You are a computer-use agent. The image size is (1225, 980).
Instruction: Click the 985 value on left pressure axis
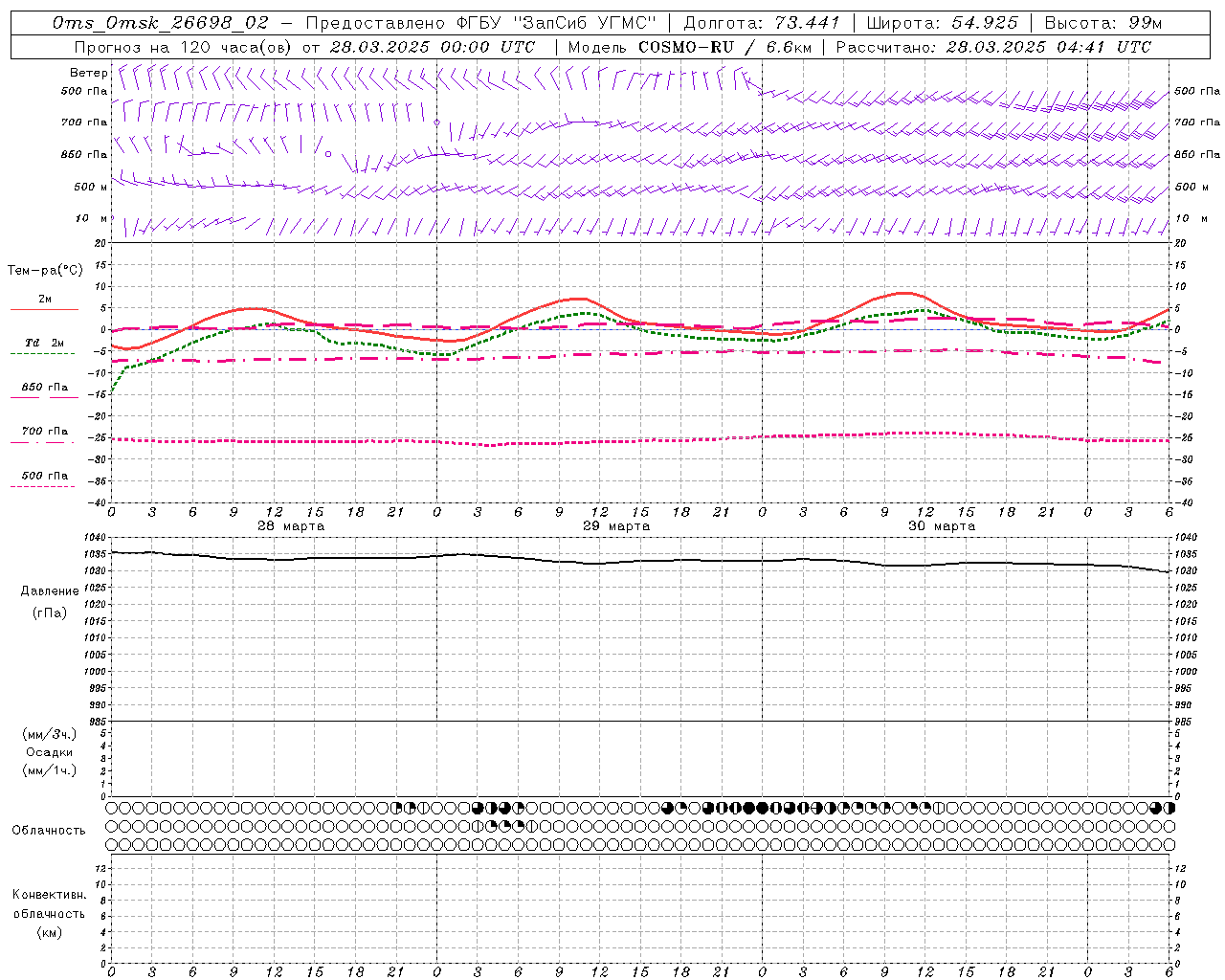point(98,721)
